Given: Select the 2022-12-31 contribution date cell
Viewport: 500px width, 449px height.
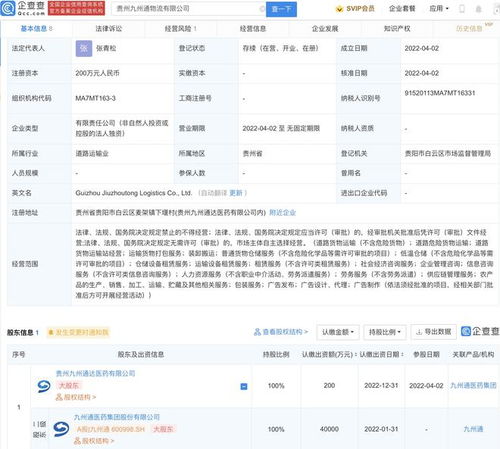Looking at the screenshot, I should coord(381,386).
